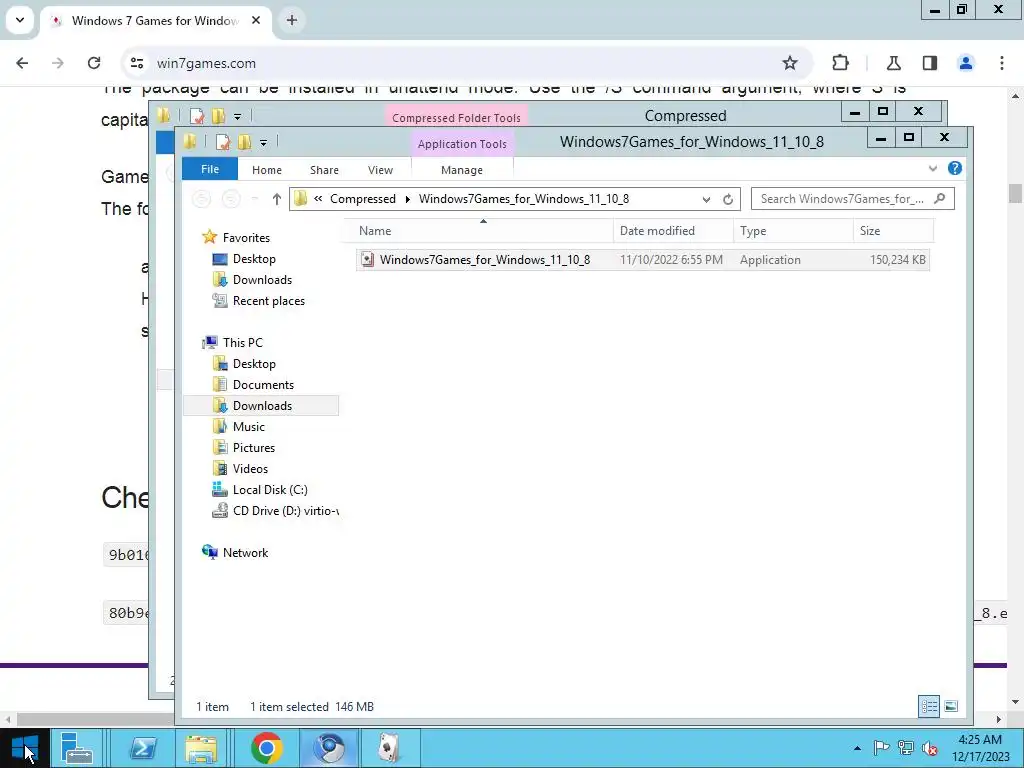This screenshot has width=1024, height=768.
Task: Open a new Chrome tab
Action: coord(292,20)
